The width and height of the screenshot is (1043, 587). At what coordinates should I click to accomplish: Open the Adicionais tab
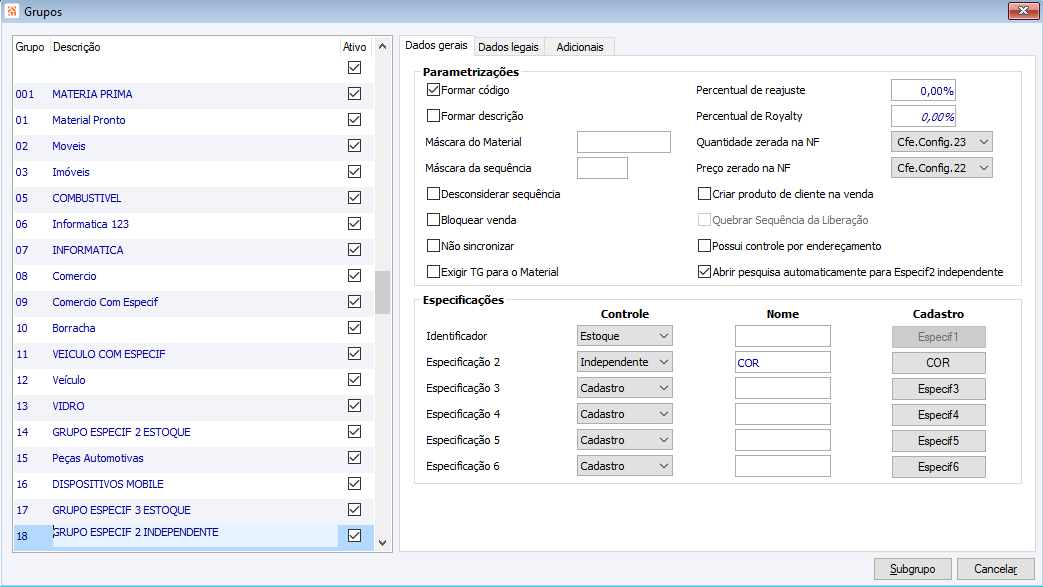(580, 47)
